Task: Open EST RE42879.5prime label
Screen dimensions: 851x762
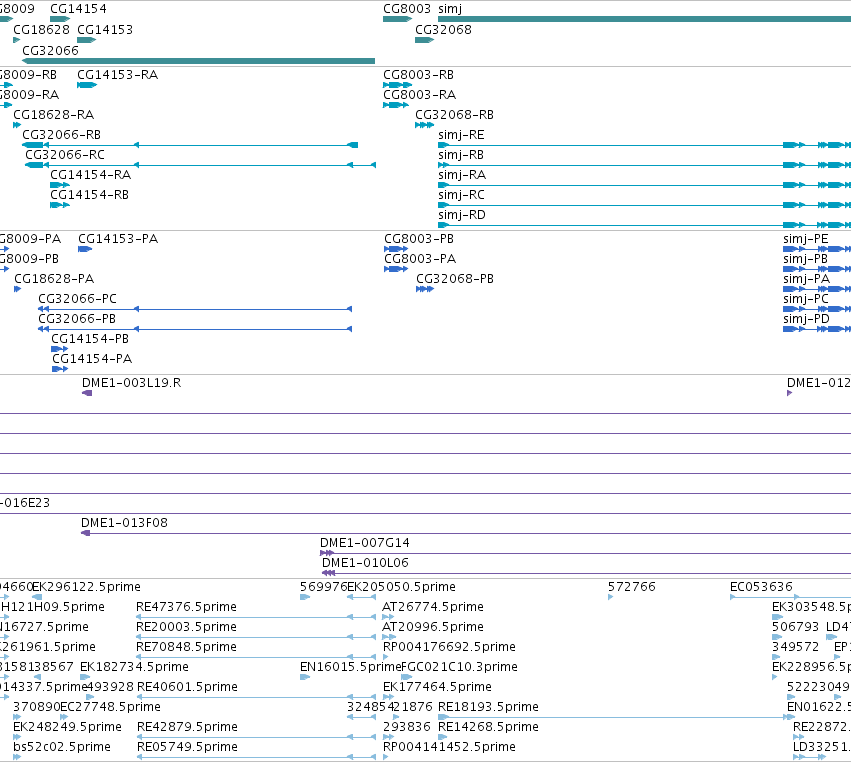Action: click(187, 728)
